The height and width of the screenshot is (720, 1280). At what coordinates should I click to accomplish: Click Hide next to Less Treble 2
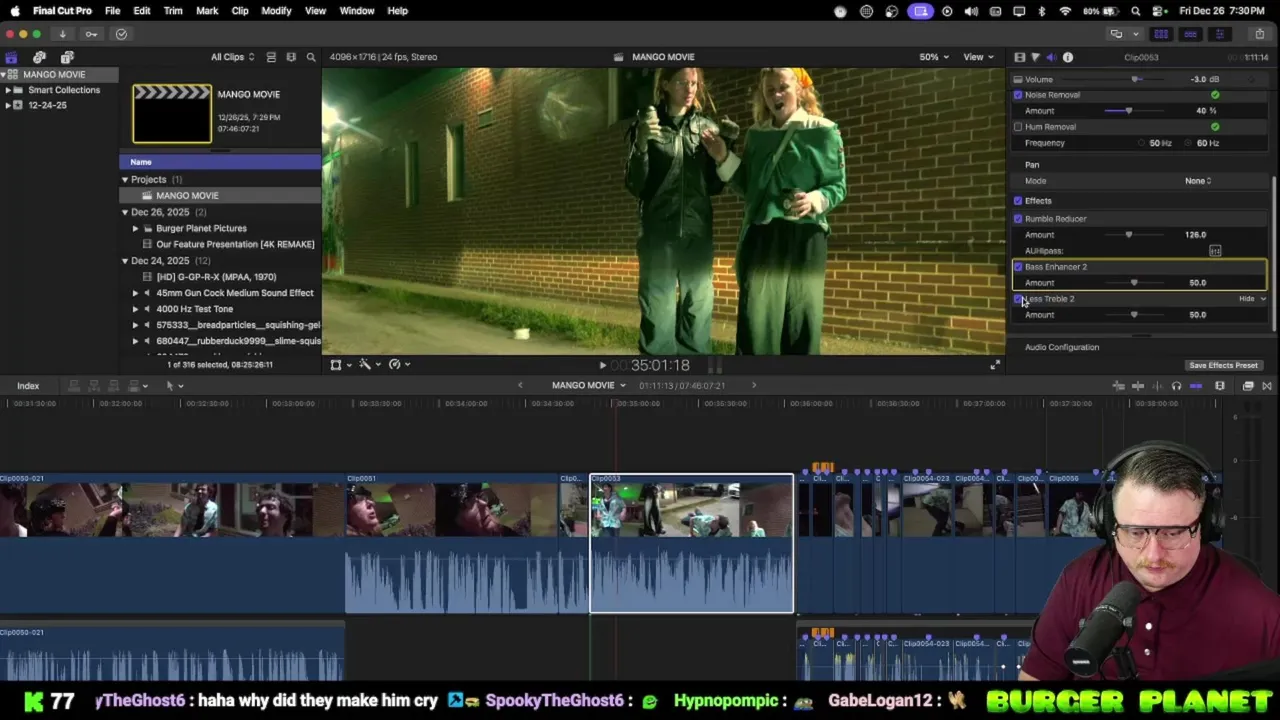[1246, 299]
